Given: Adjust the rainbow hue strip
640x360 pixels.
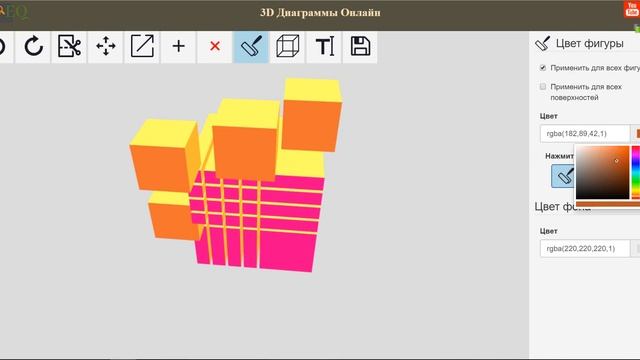Looking at the screenshot, I should pyautogui.click(x=636, y=172).
